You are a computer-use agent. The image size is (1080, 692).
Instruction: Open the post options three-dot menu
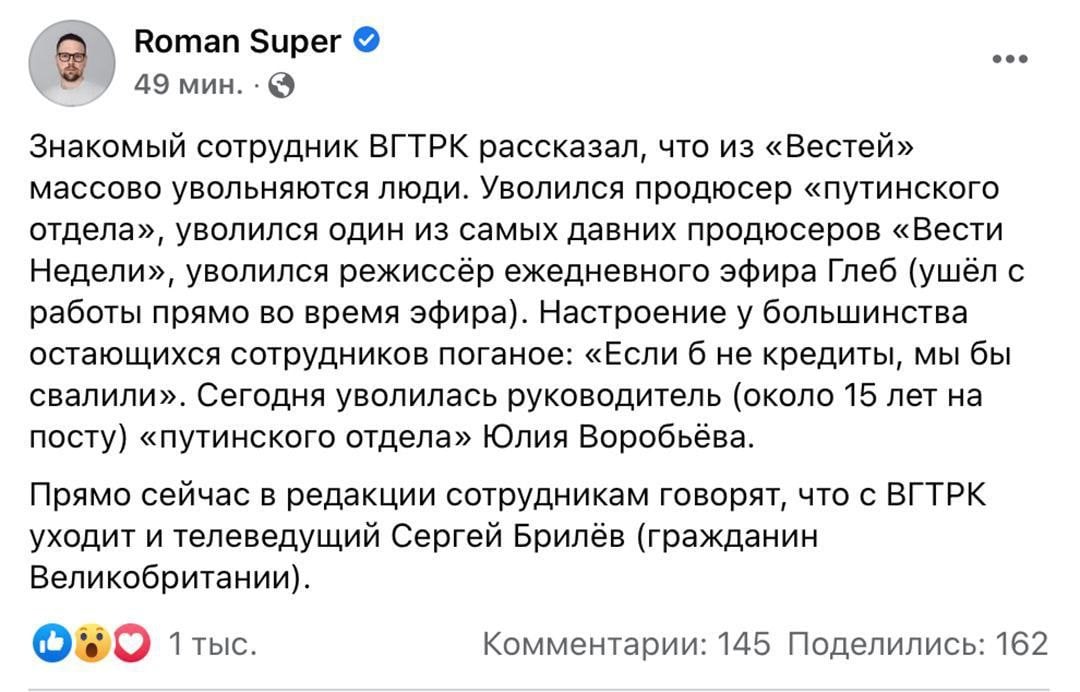pos(1009,60)
